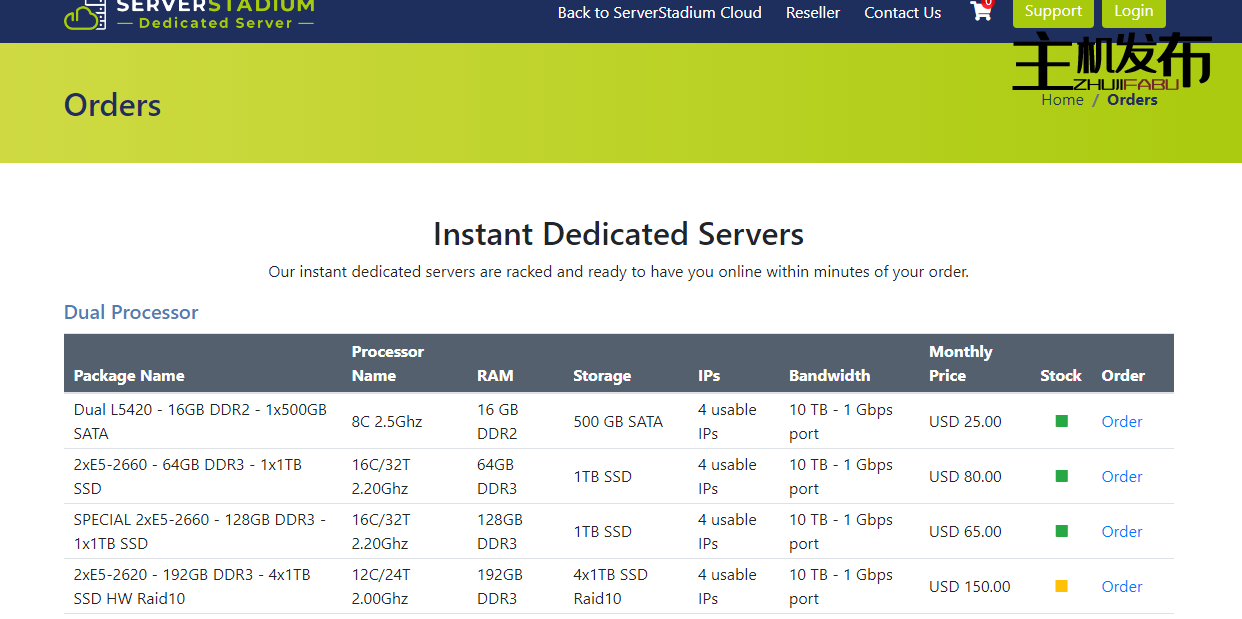Screen dimensions: 1242x619
Task: Open the Reseller page
Action: (x=812, y=13)
